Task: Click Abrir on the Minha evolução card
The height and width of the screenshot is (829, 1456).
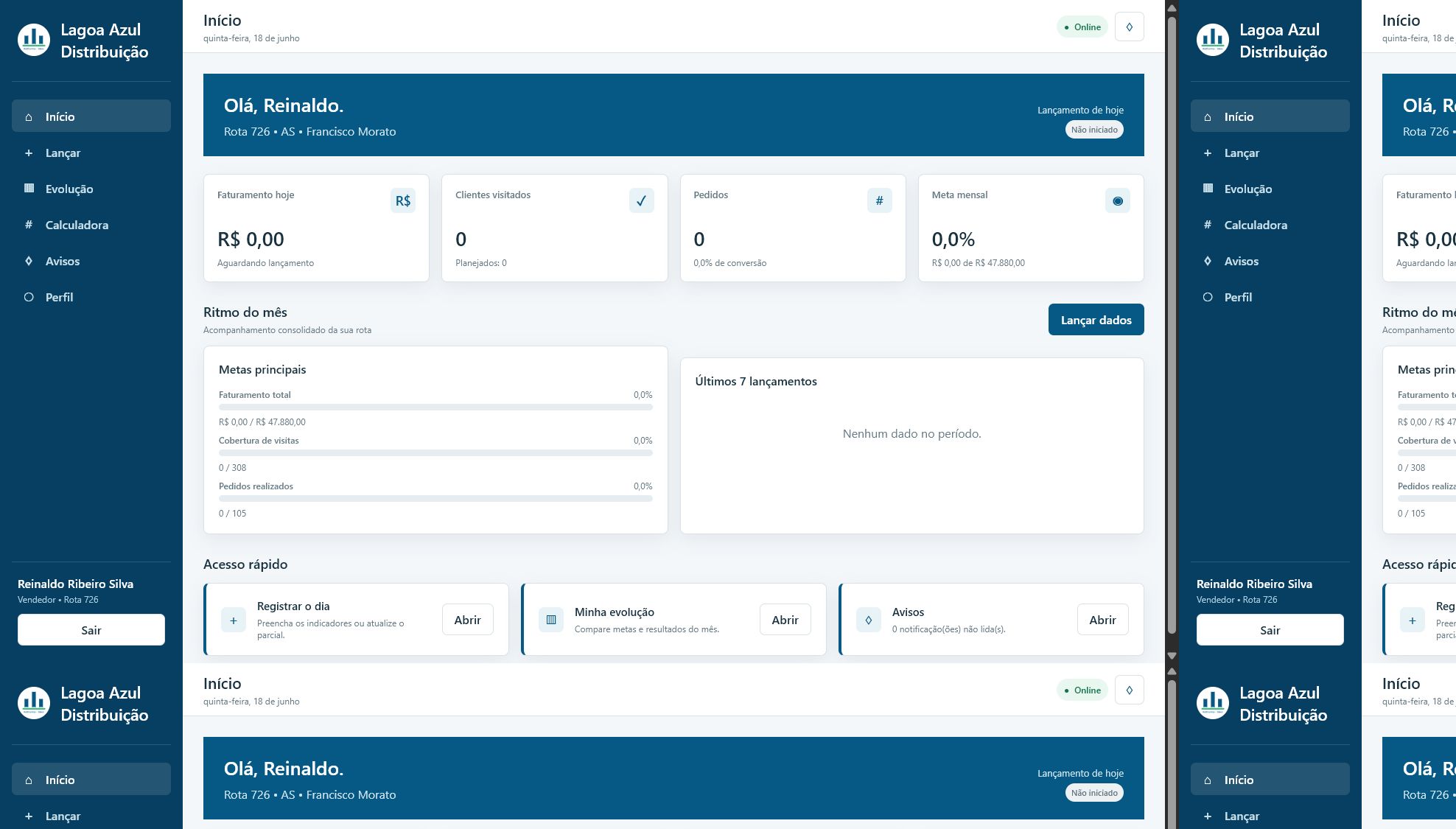Action: coord(785,620)
